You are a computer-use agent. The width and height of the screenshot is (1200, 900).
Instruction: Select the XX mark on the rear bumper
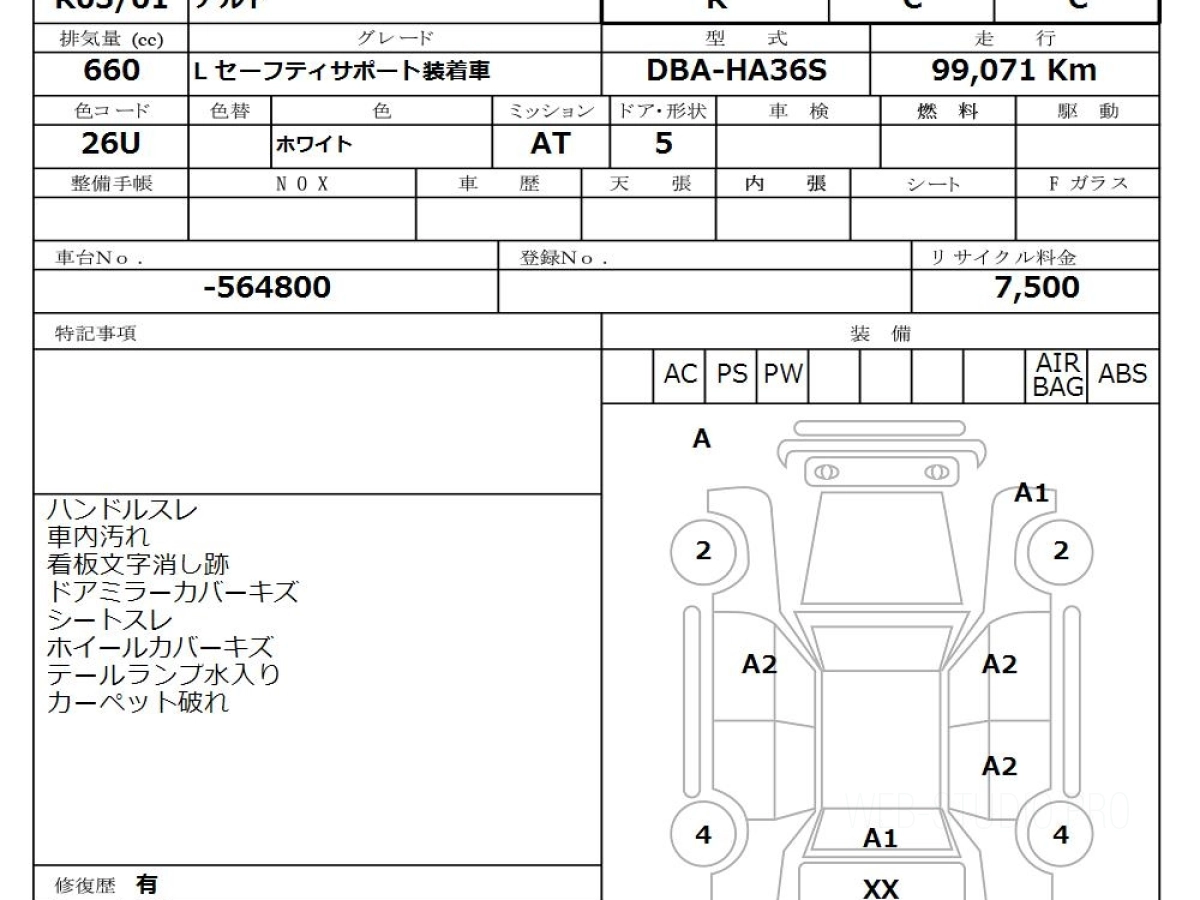pos(880,888)
